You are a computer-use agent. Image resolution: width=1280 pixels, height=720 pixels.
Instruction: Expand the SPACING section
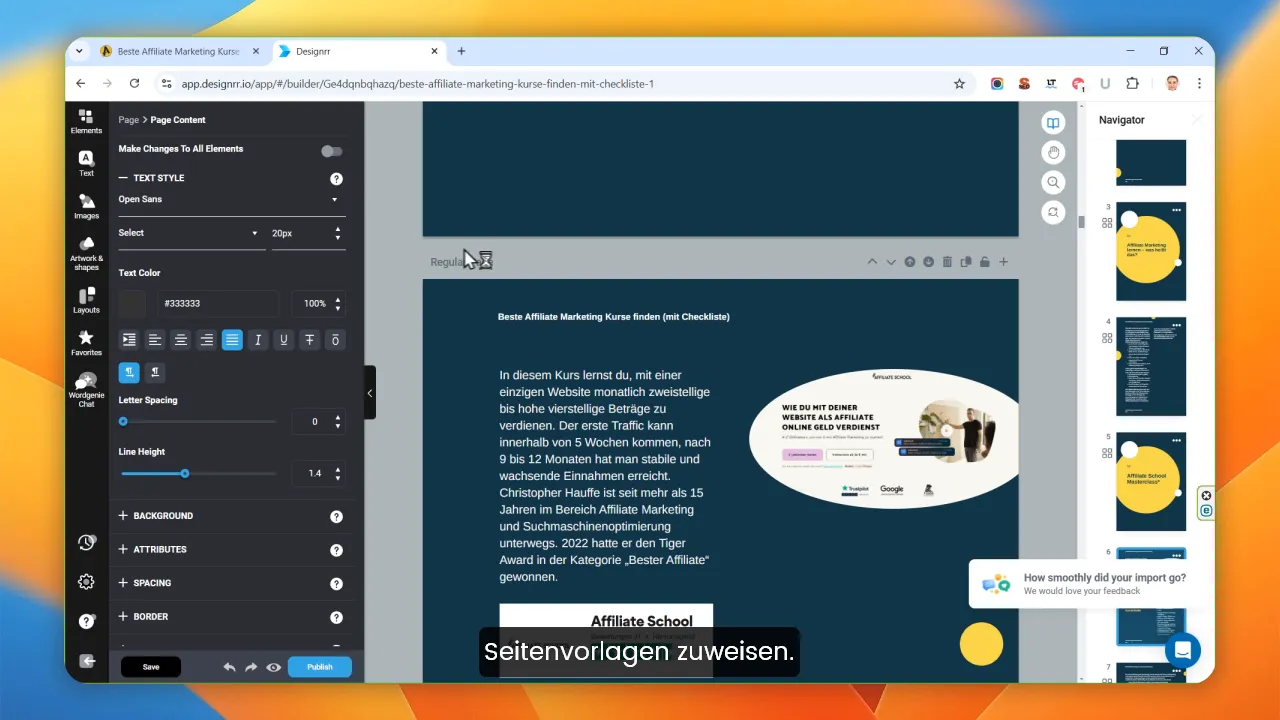[x=145, y=583]
